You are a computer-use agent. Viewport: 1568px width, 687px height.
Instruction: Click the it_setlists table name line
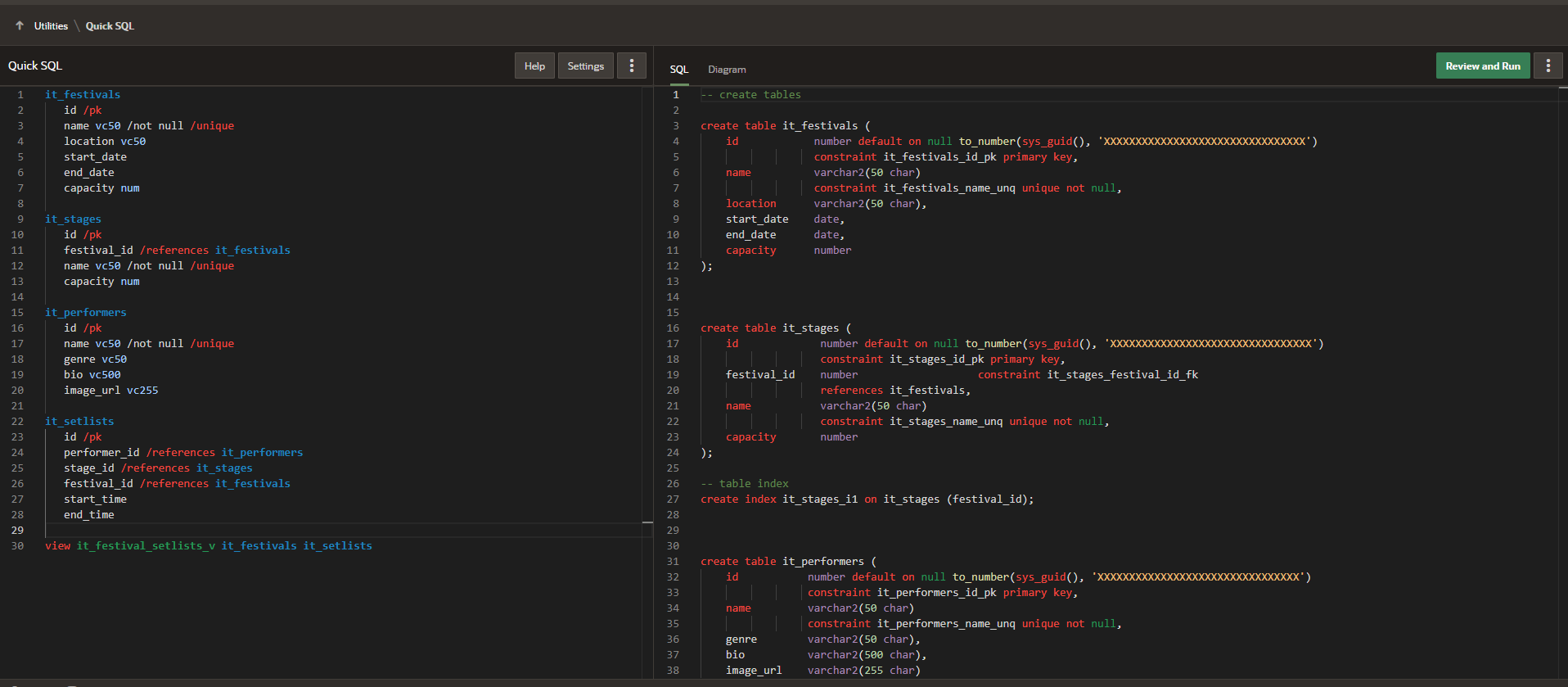coord(79,422)
